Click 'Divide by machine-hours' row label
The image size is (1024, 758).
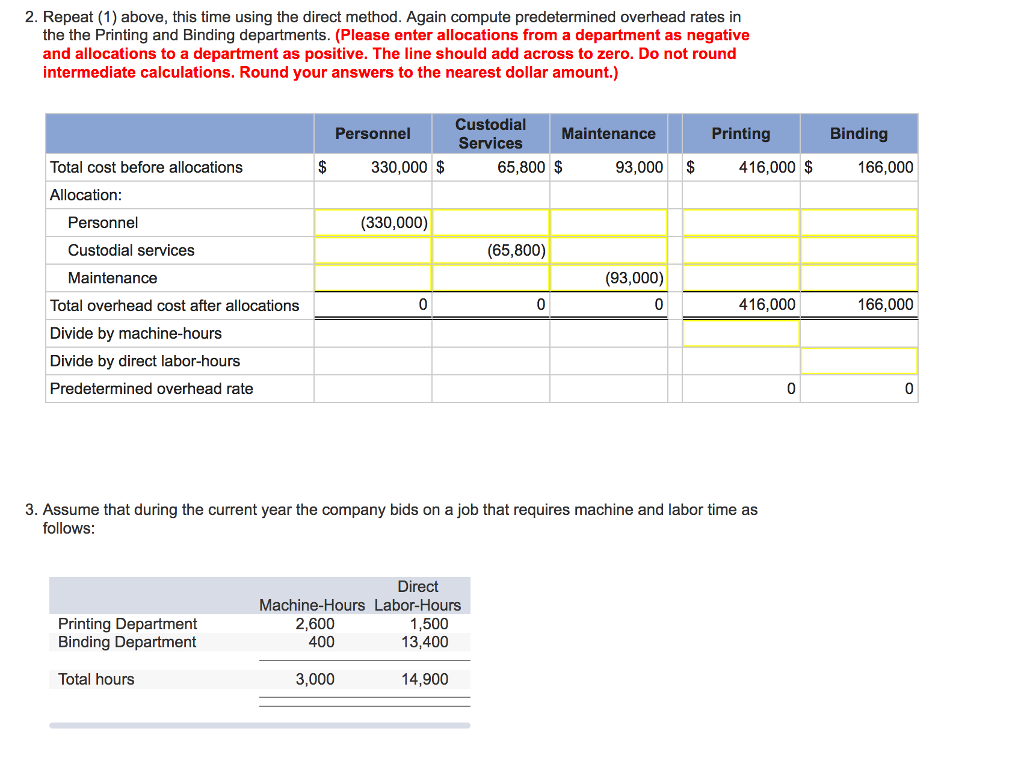pos(136,333)
